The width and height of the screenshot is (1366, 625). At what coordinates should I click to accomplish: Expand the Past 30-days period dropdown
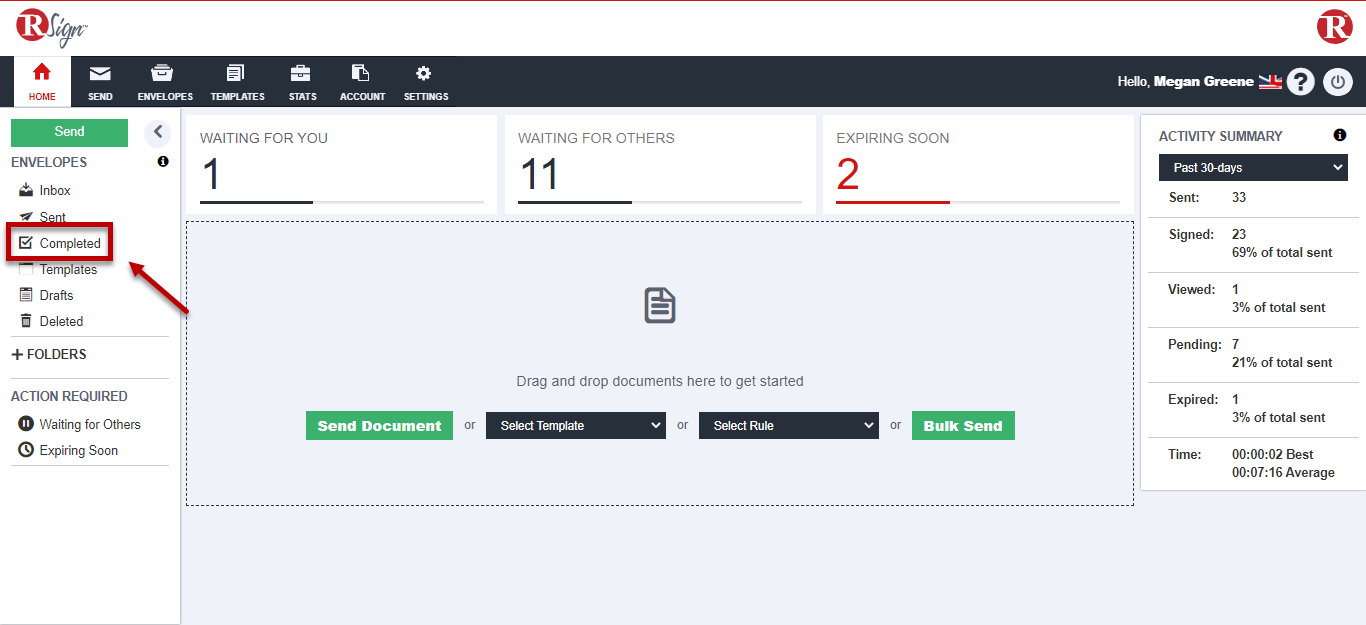coord(1253,168)
